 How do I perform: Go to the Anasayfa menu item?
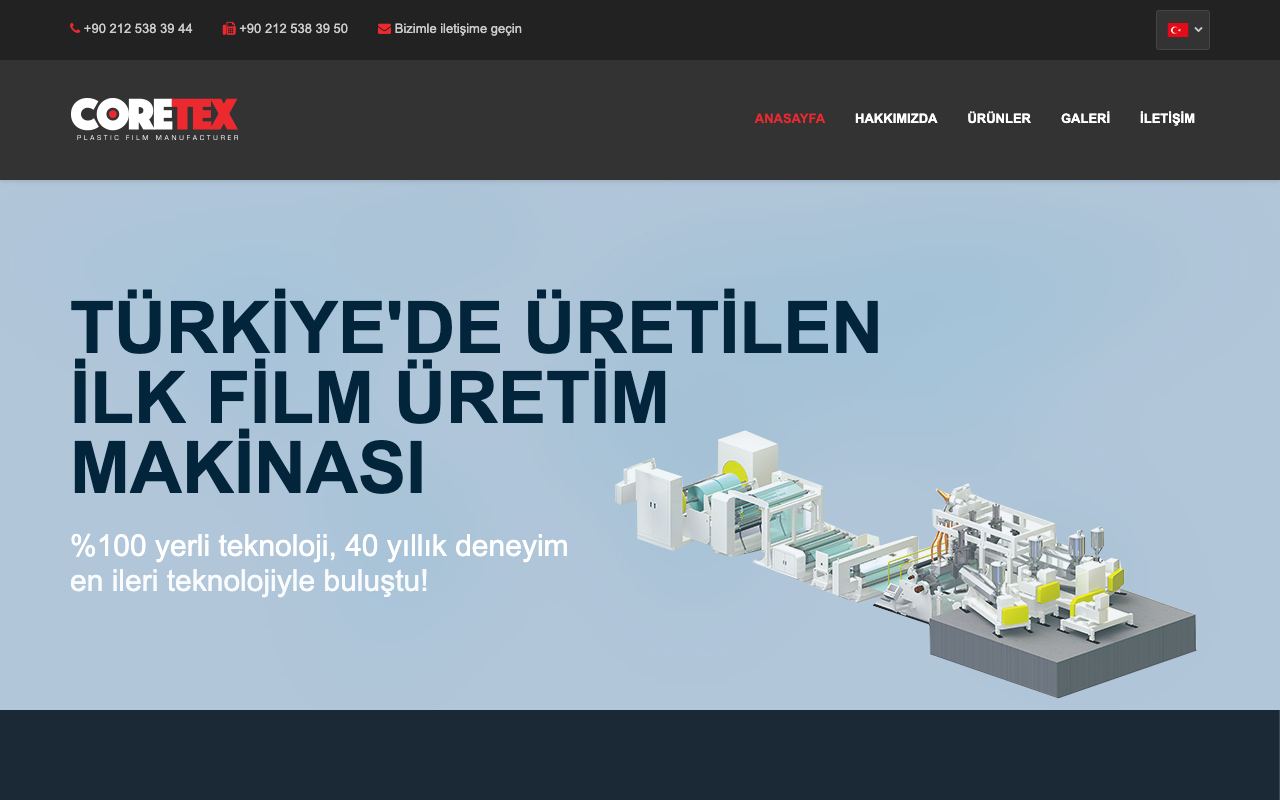click(790, 118)
